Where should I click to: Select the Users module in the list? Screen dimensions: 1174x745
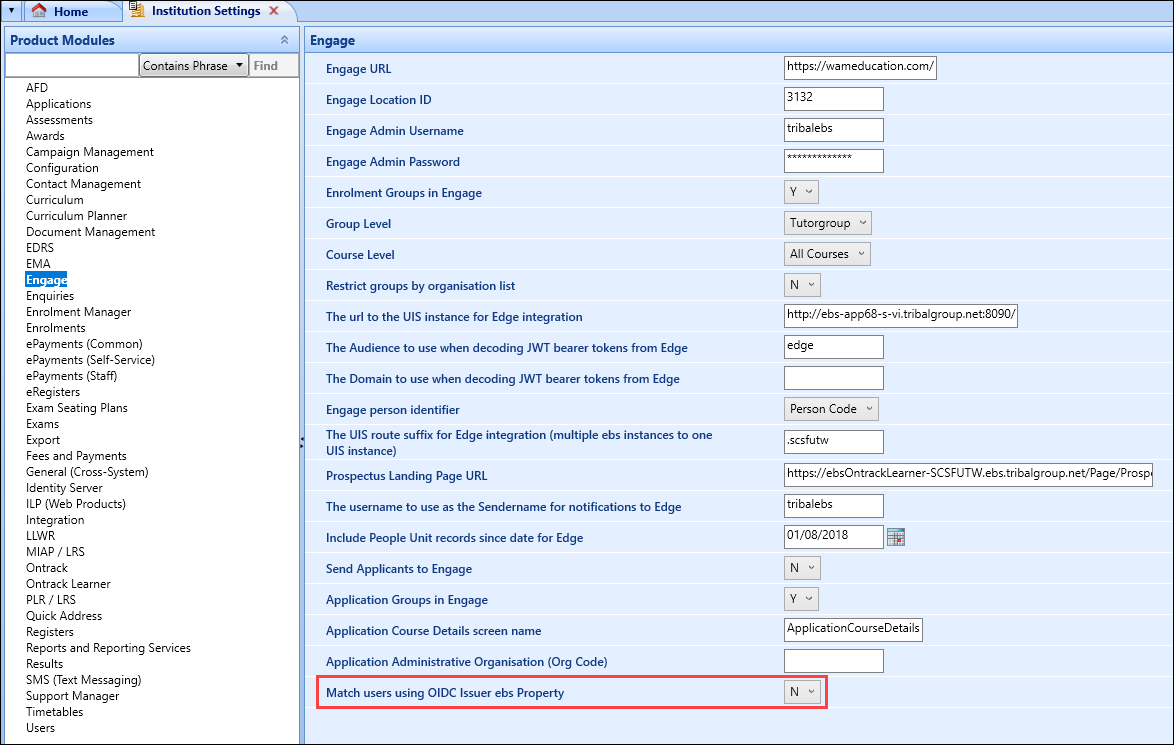pyautogui.click(x=41, y=727)
